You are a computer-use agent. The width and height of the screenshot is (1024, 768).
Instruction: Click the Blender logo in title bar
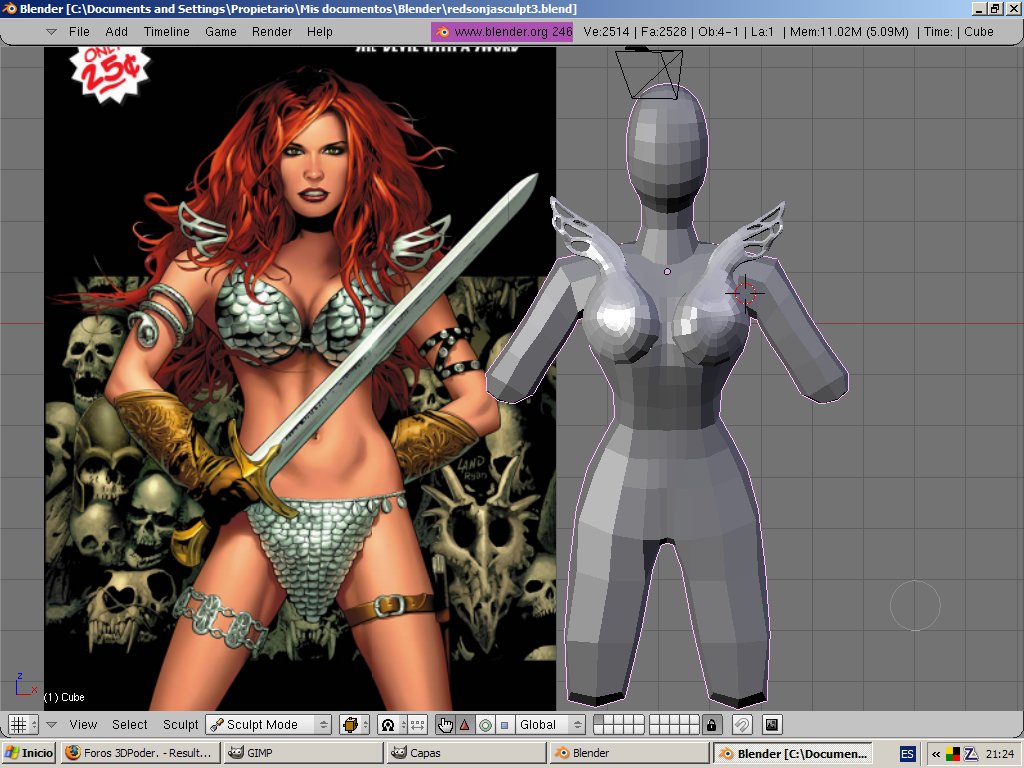9,8
